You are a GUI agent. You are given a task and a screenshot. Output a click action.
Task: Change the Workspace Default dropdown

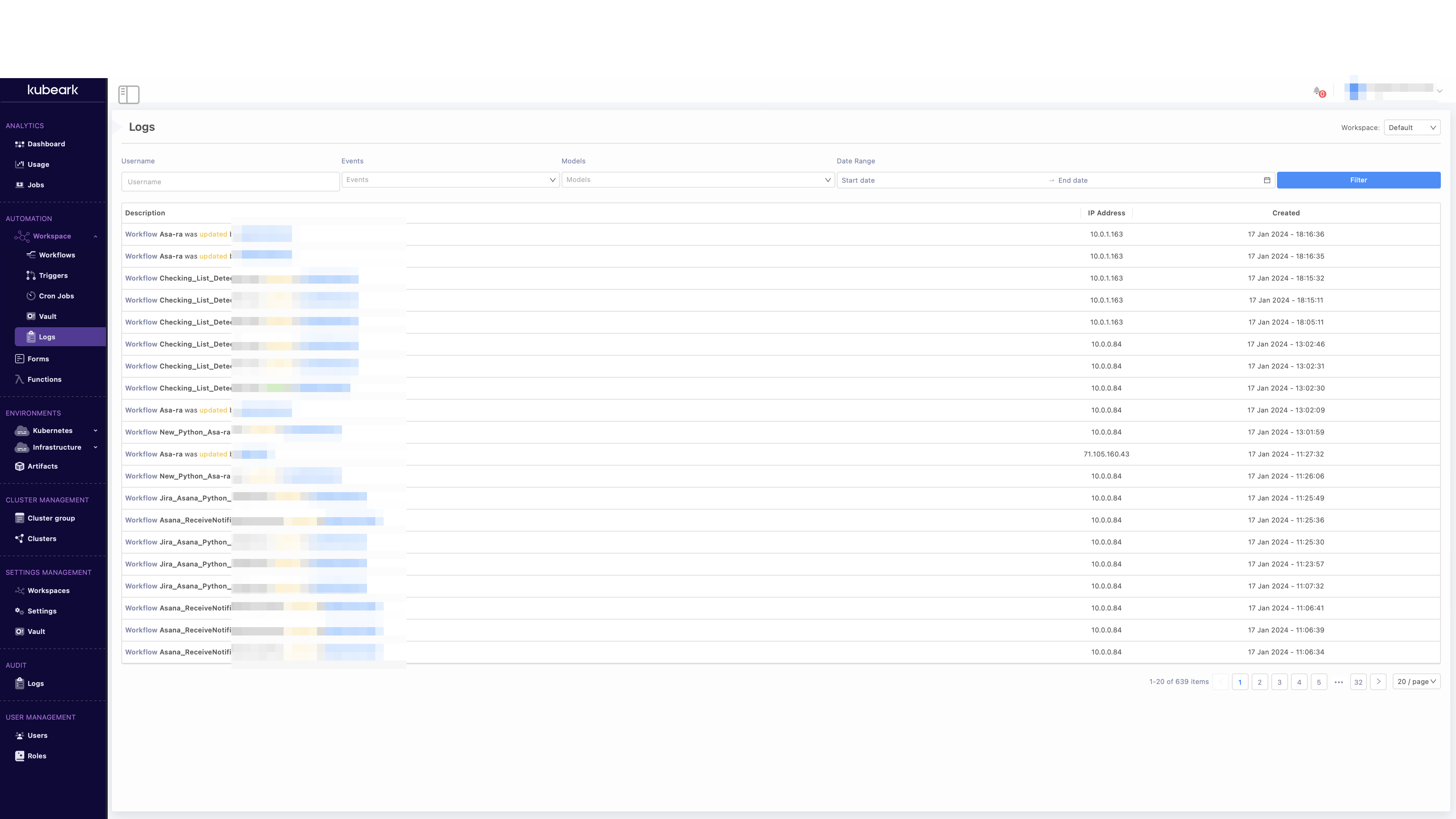[1411, 128]
